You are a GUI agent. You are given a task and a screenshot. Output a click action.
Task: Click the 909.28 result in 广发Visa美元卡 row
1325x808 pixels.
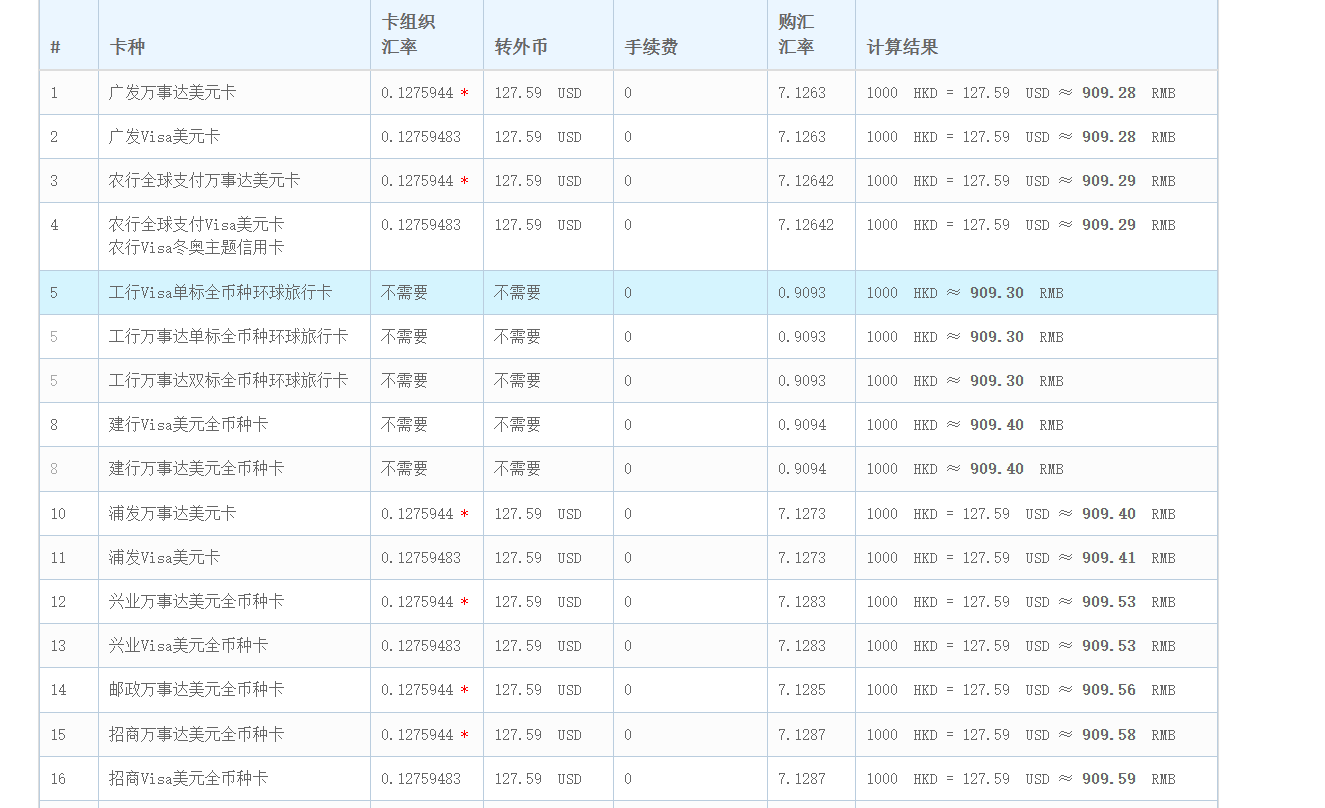(1109, 137)
